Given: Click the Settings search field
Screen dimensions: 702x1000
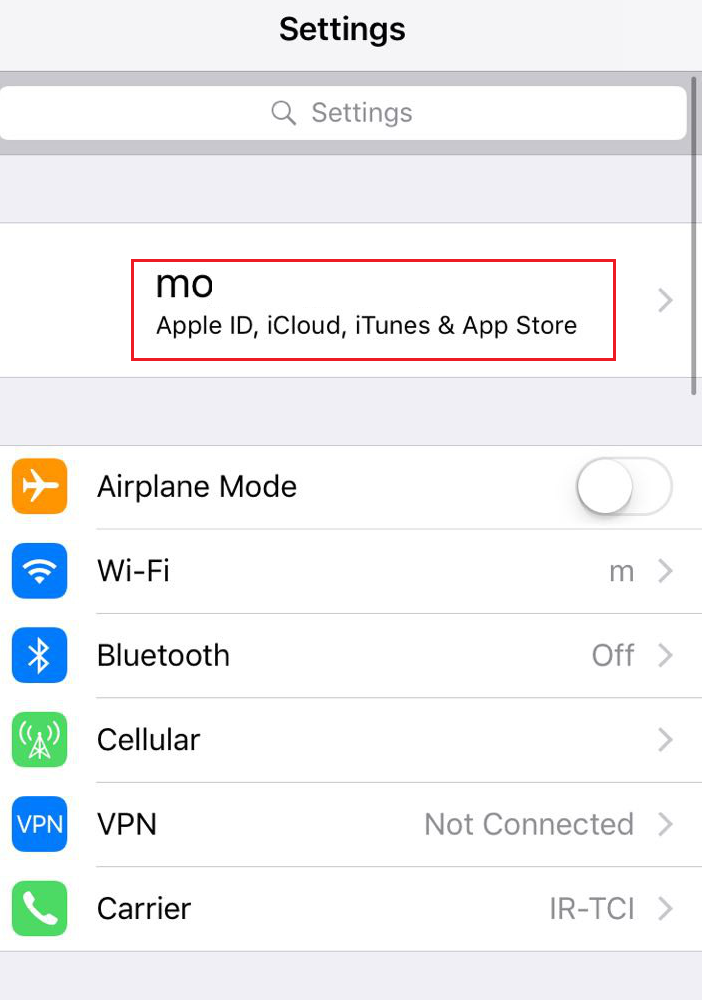Looking at the screenshot, I should [343, 113].
